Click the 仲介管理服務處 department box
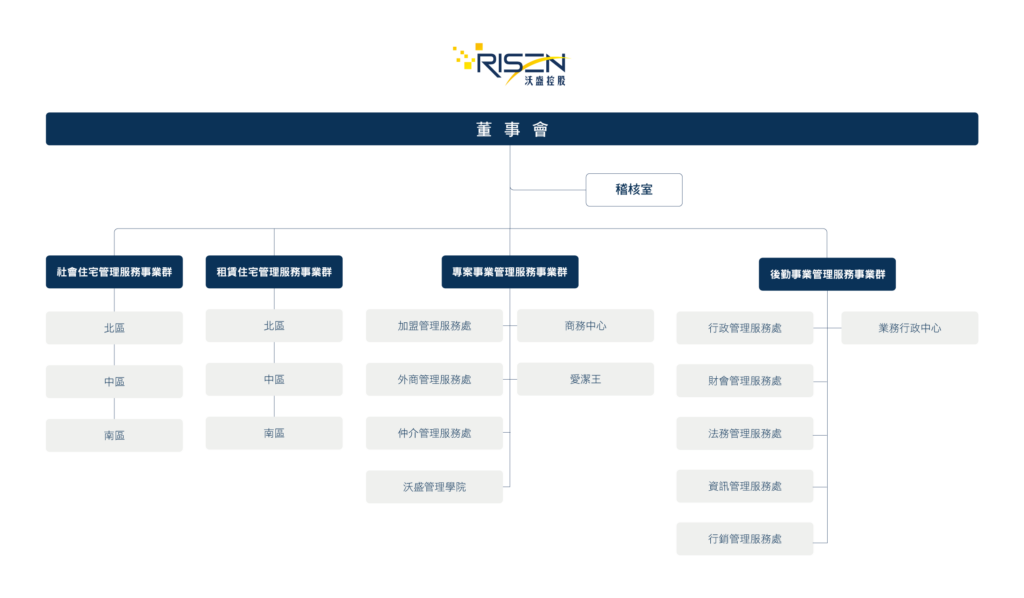Viewport: 1024px width, 598px height. 436,432
